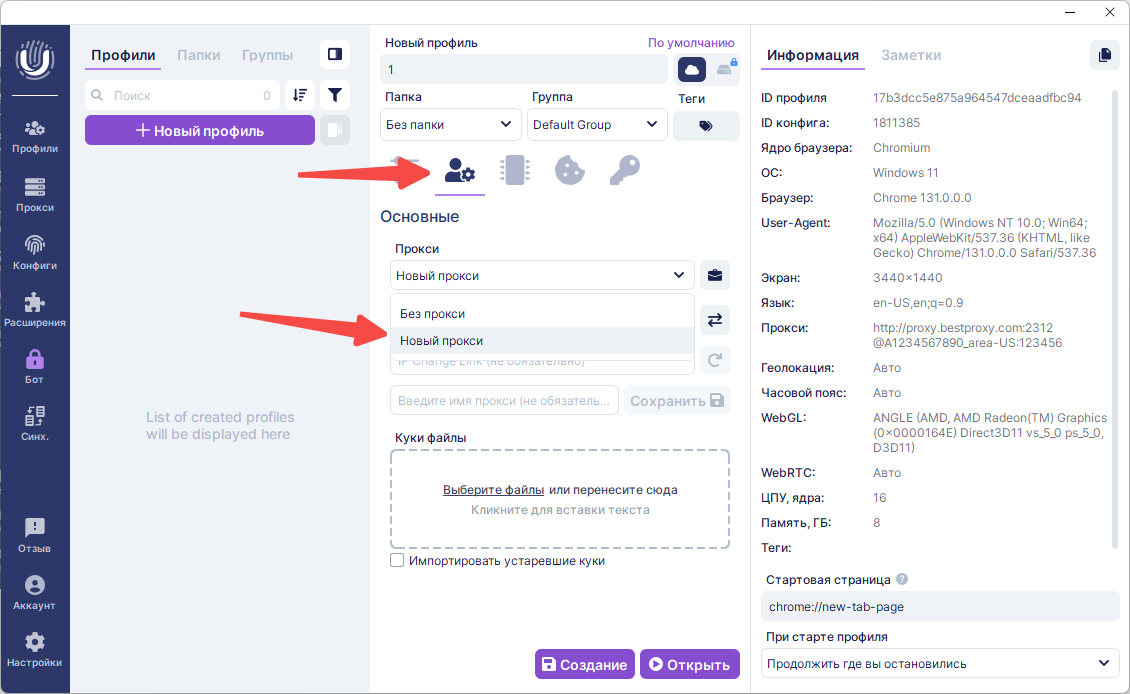1130x694 pixels.
Task: Click the 'По умолчанию' link
Action: (x=690, y=43)
